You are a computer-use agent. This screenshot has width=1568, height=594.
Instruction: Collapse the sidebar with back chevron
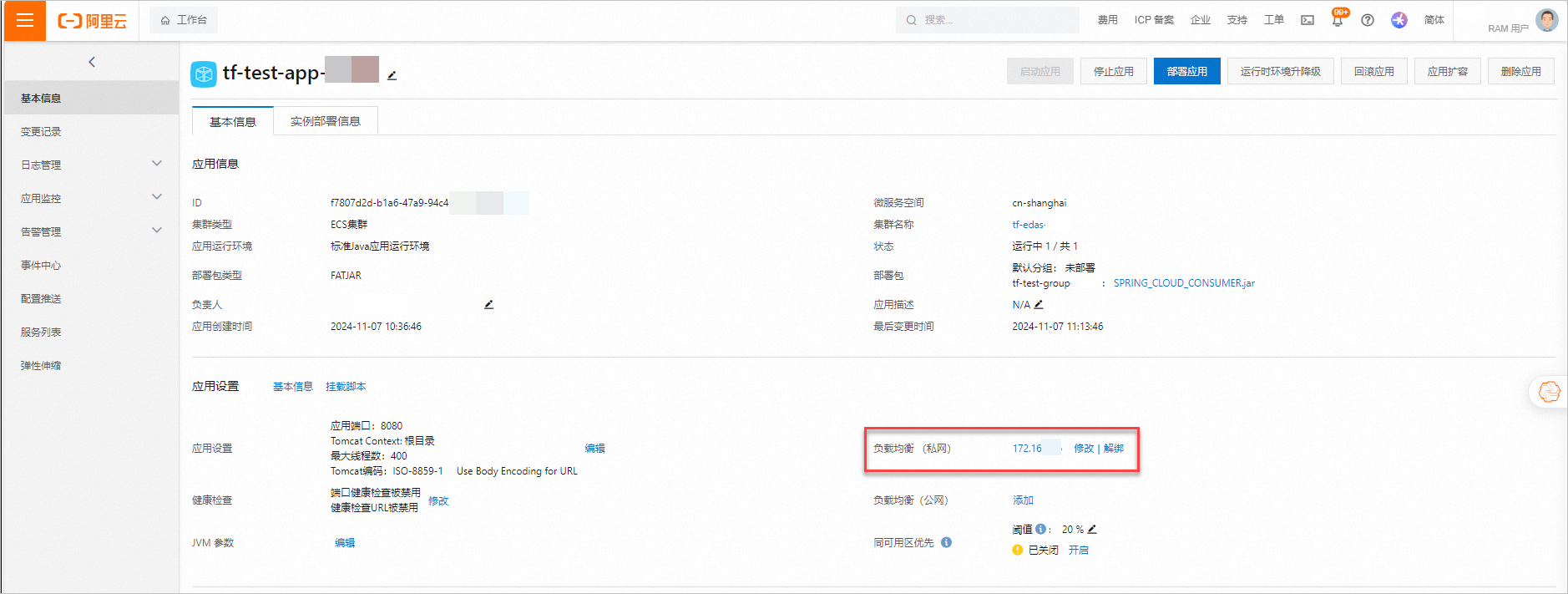click(x=92, y=62)
